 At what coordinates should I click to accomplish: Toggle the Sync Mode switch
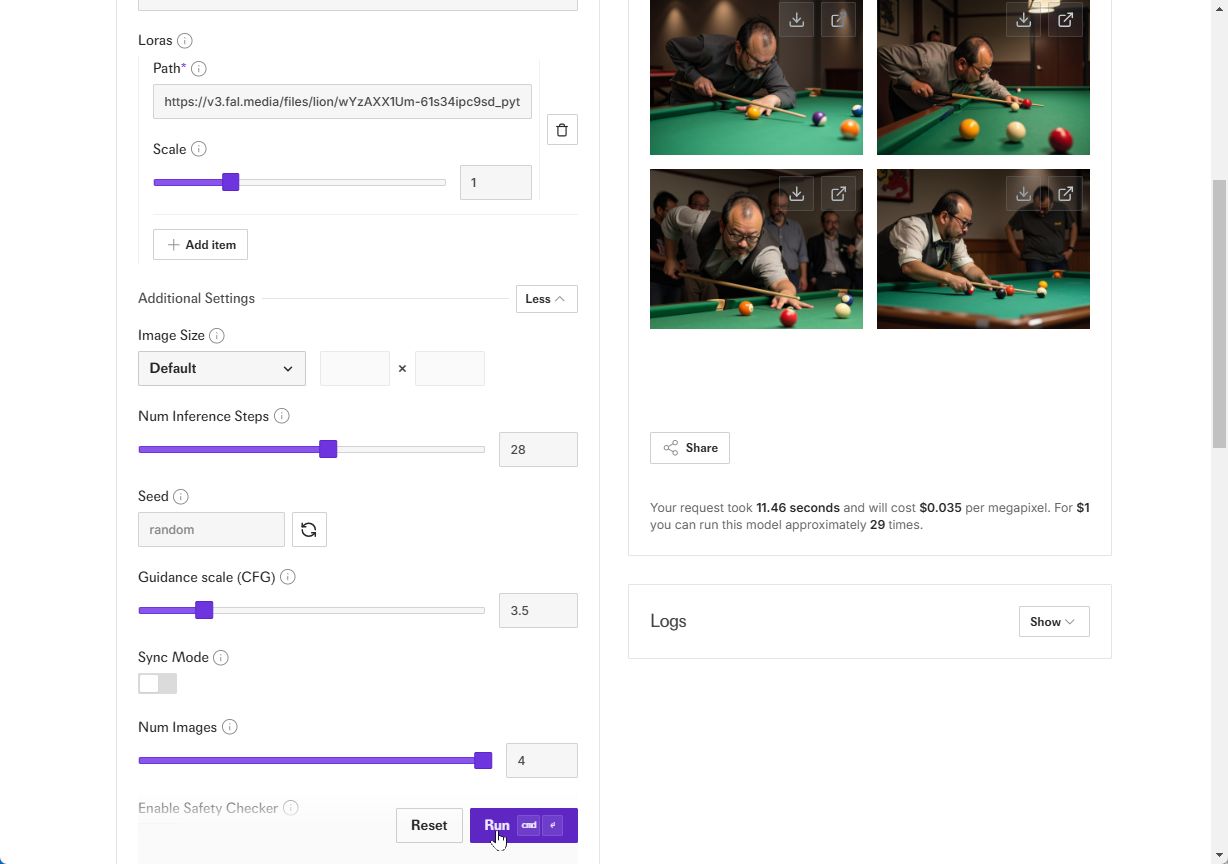pyautogui.click(x=157, y=684)
